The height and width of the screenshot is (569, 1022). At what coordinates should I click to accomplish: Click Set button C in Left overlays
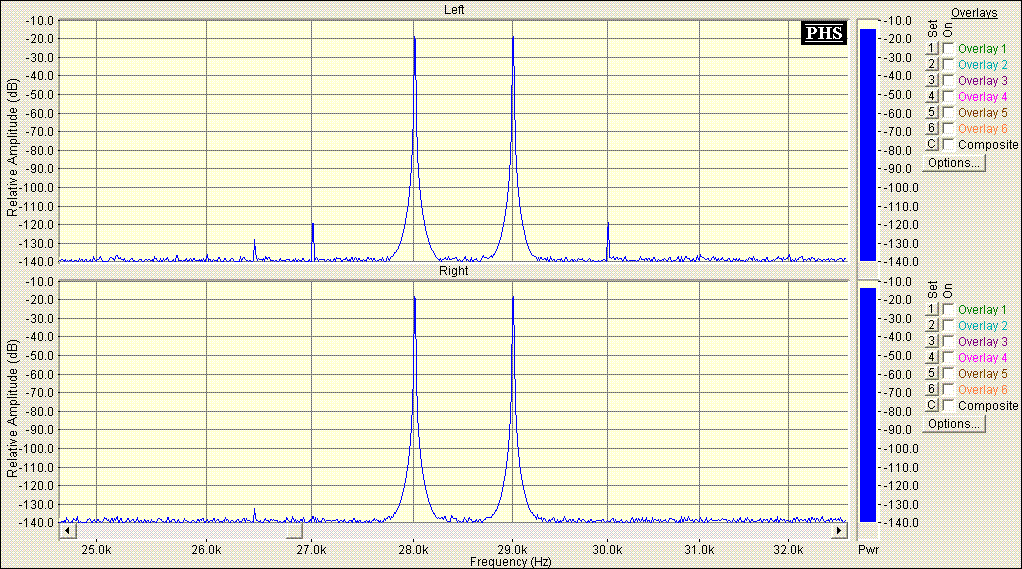[x=931, y=144]
